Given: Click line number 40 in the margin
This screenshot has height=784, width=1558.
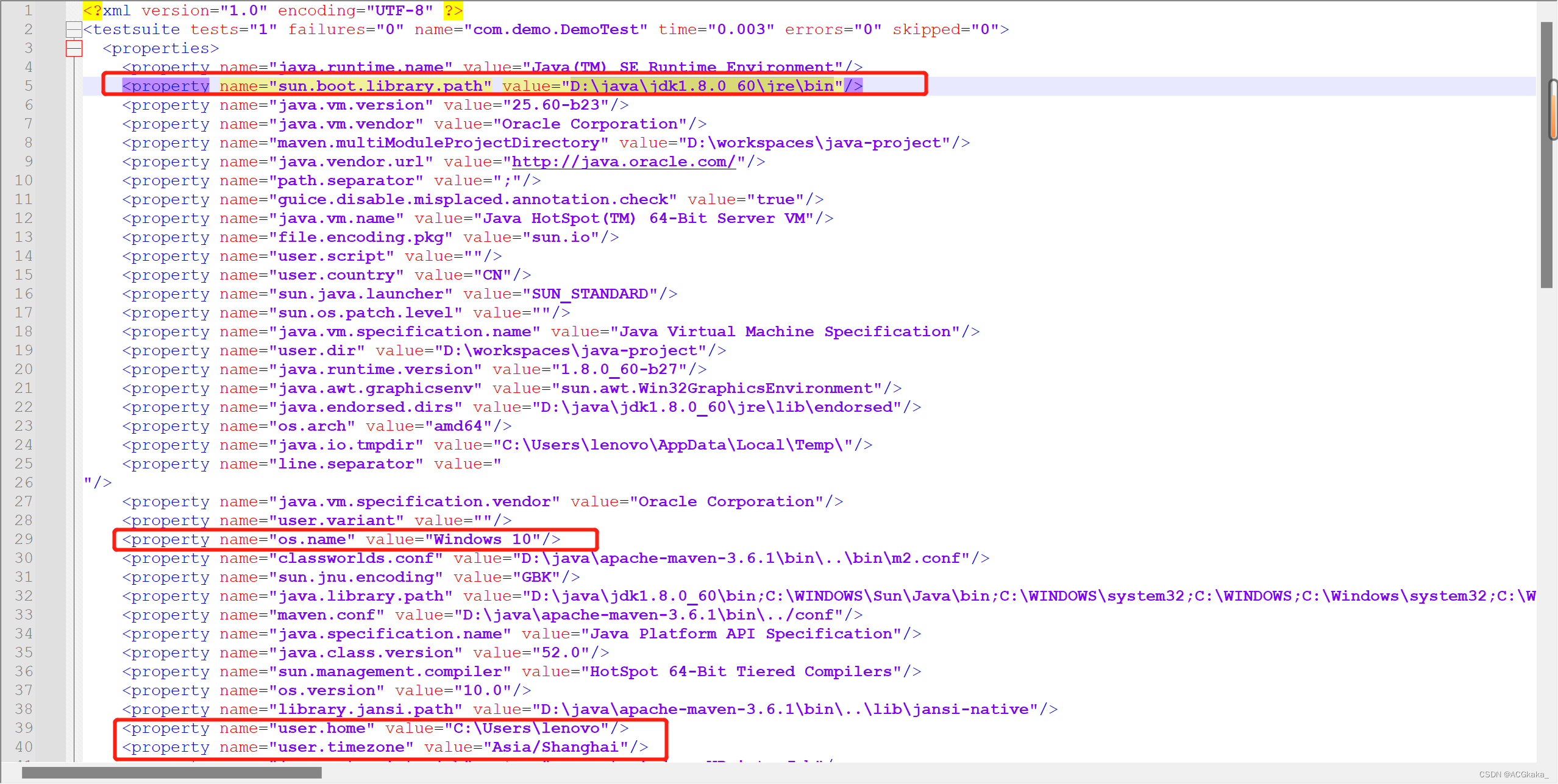Looking at the screenshot, I should point(24,747).
